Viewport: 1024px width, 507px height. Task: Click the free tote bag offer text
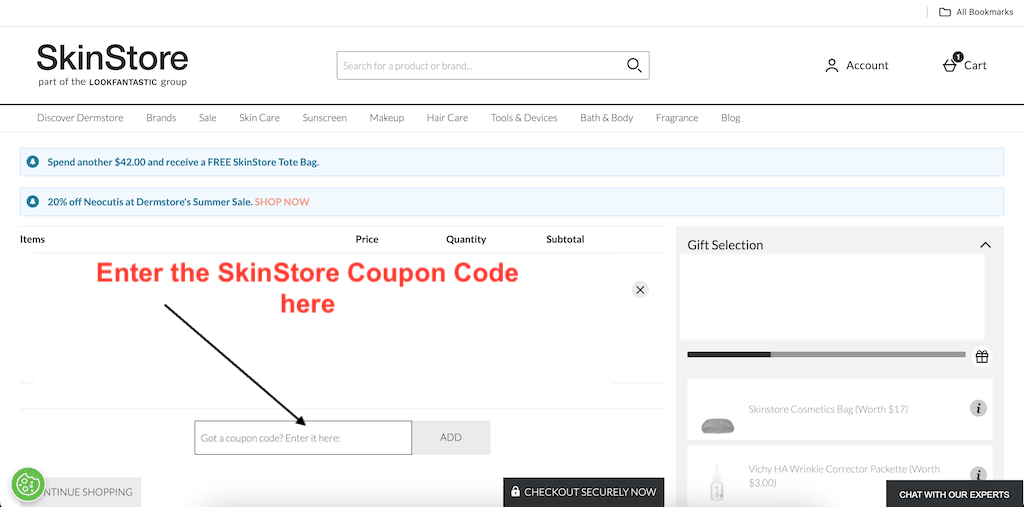point(184,161)
